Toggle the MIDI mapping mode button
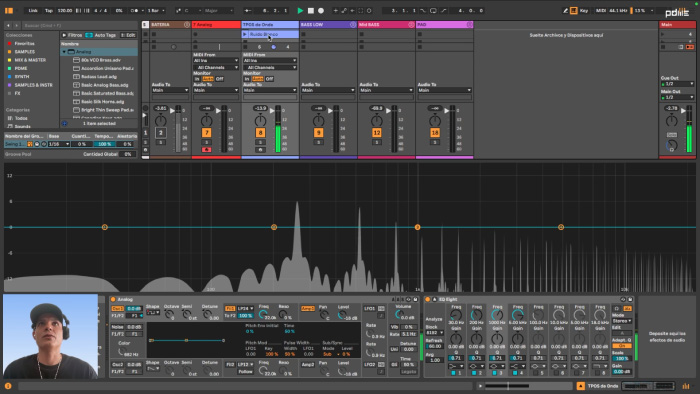The image size is (700, 394). pyautogui.click(x=600, y=10)
